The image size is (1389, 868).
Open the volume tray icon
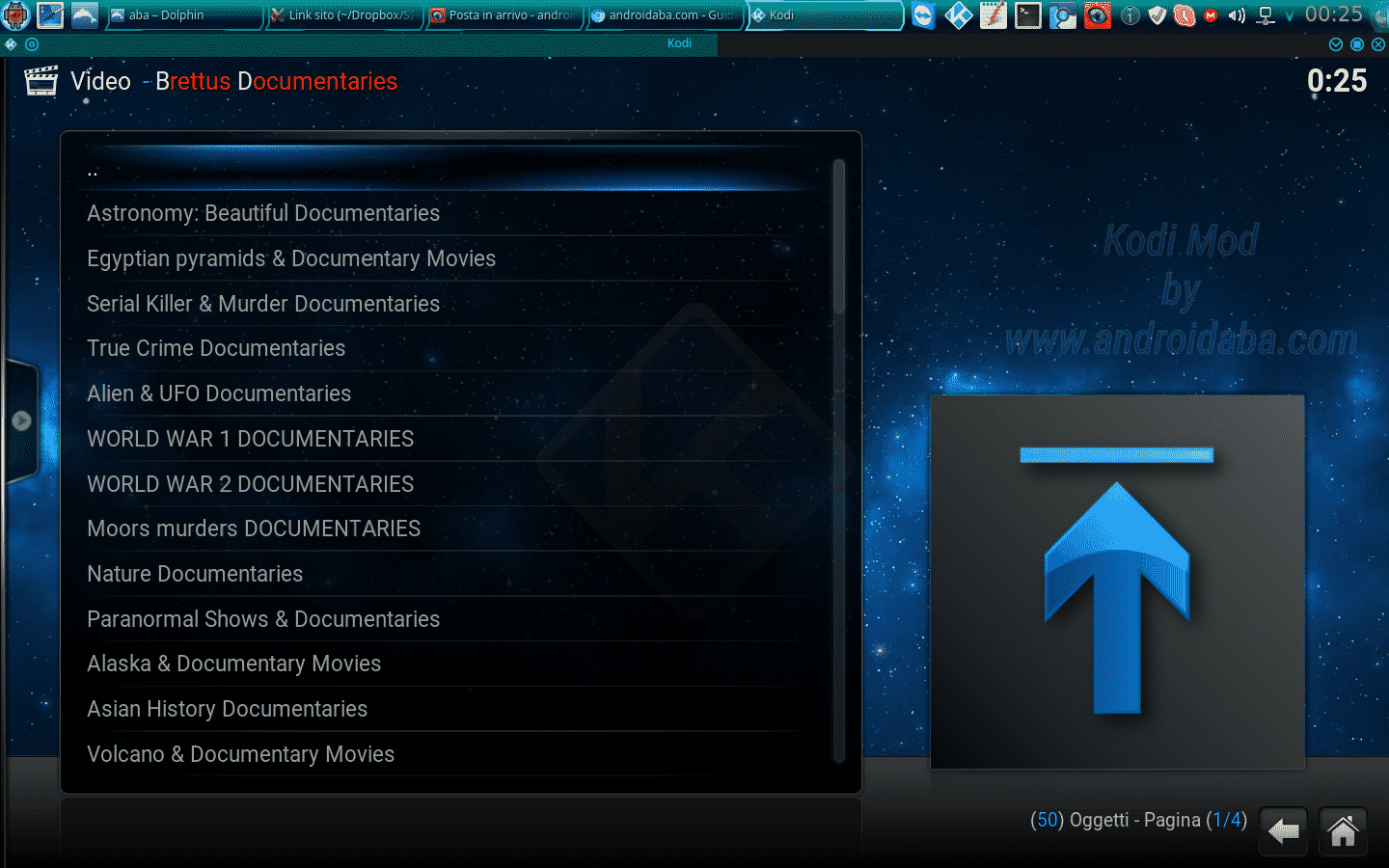point(1238,15)
